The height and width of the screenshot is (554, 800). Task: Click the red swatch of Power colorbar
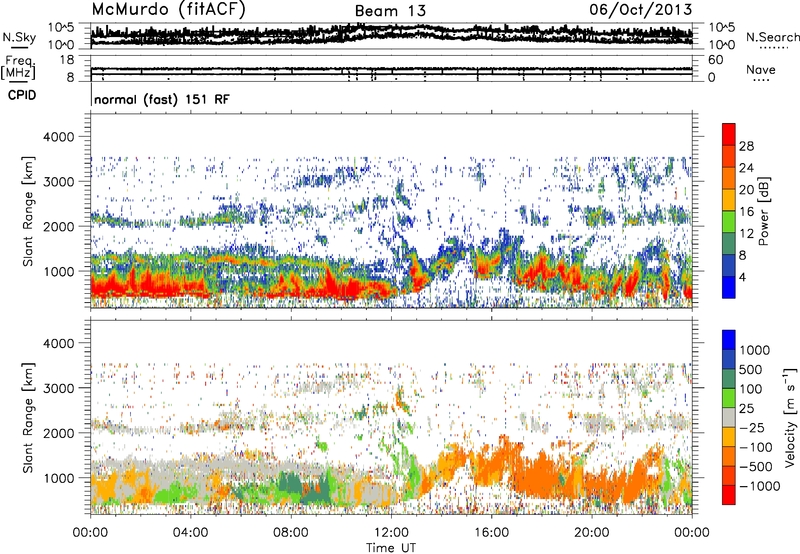click(x=729, y=135)
